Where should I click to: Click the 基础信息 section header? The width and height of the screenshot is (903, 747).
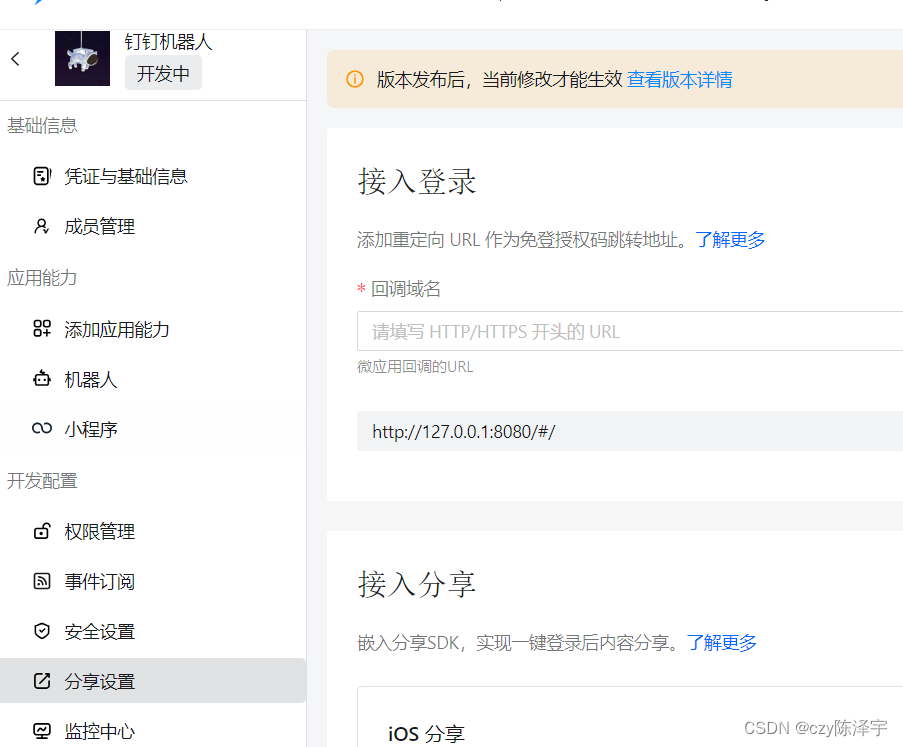[x=42, y=126]
